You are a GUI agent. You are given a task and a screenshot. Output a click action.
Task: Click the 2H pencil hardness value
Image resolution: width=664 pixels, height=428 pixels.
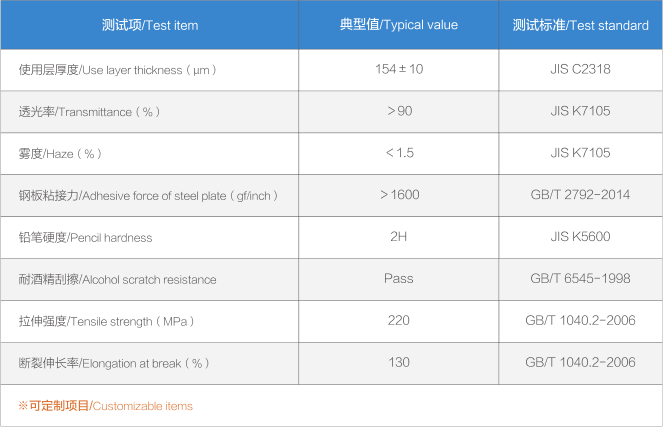(x=398, y=237)
